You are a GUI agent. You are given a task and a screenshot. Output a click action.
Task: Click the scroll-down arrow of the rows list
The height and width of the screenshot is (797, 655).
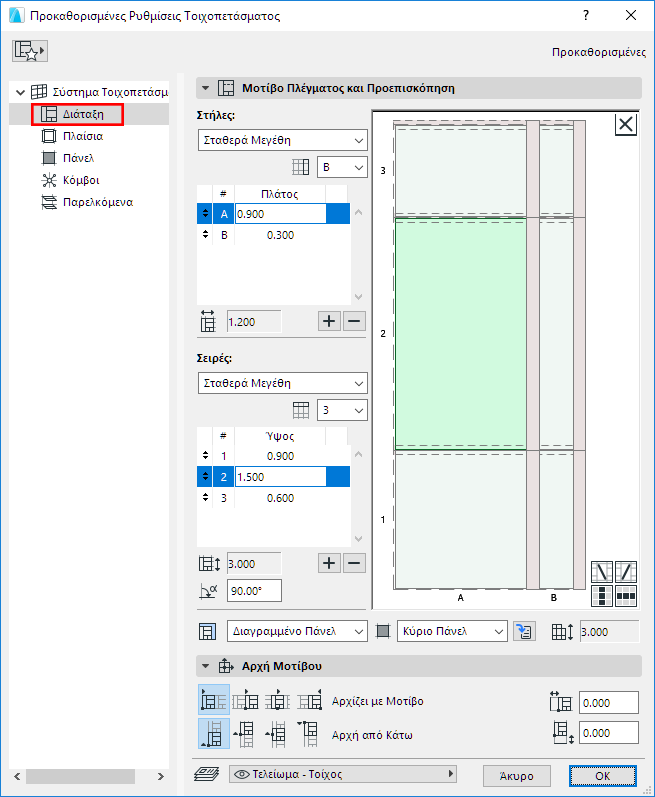359,539
